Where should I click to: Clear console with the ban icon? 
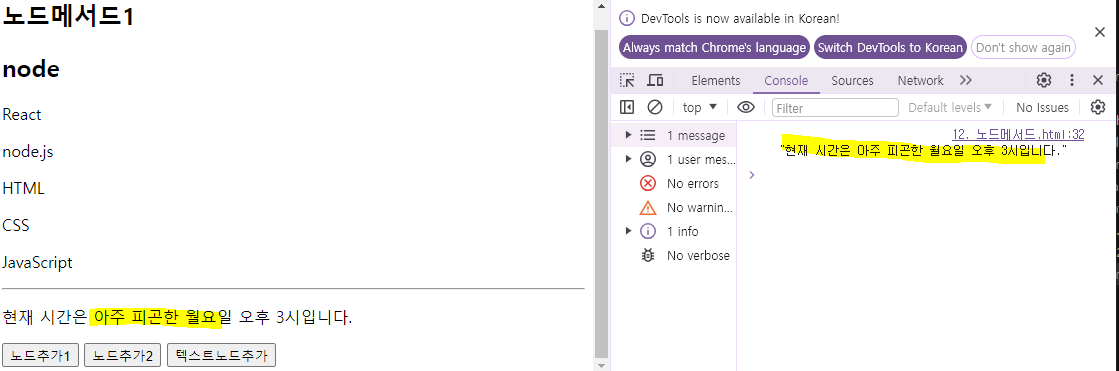point(655,107)
